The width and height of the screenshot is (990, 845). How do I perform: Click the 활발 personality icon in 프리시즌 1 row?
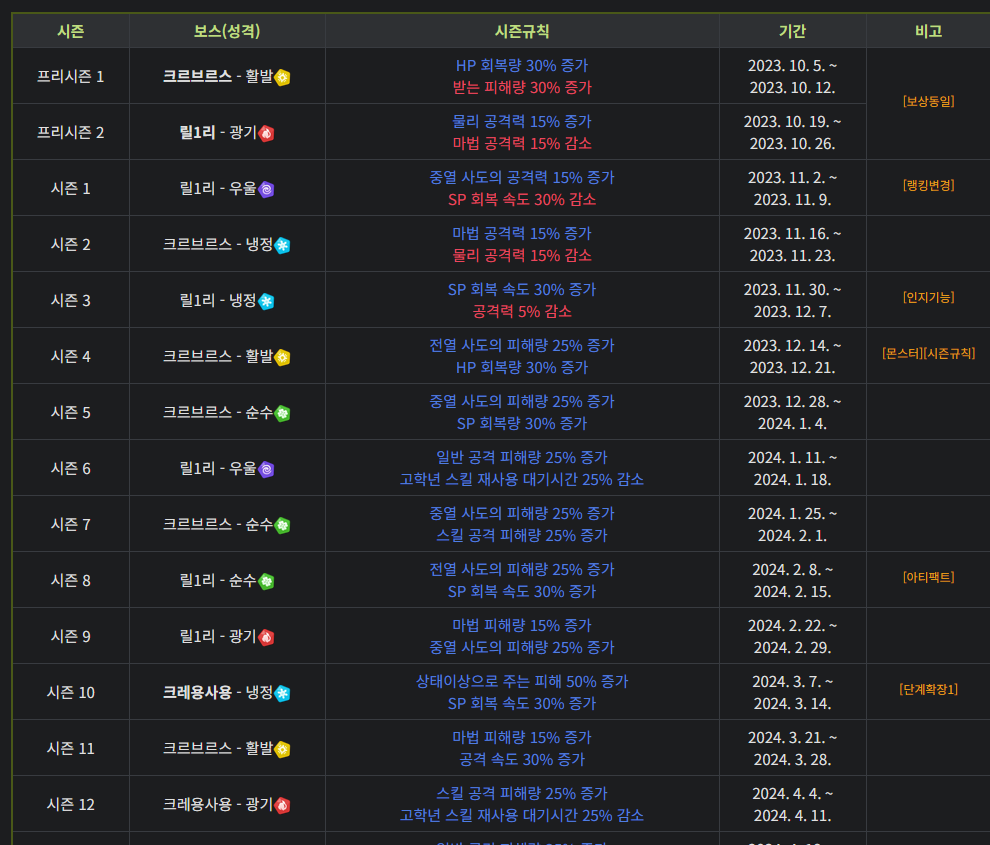[282, 78]
